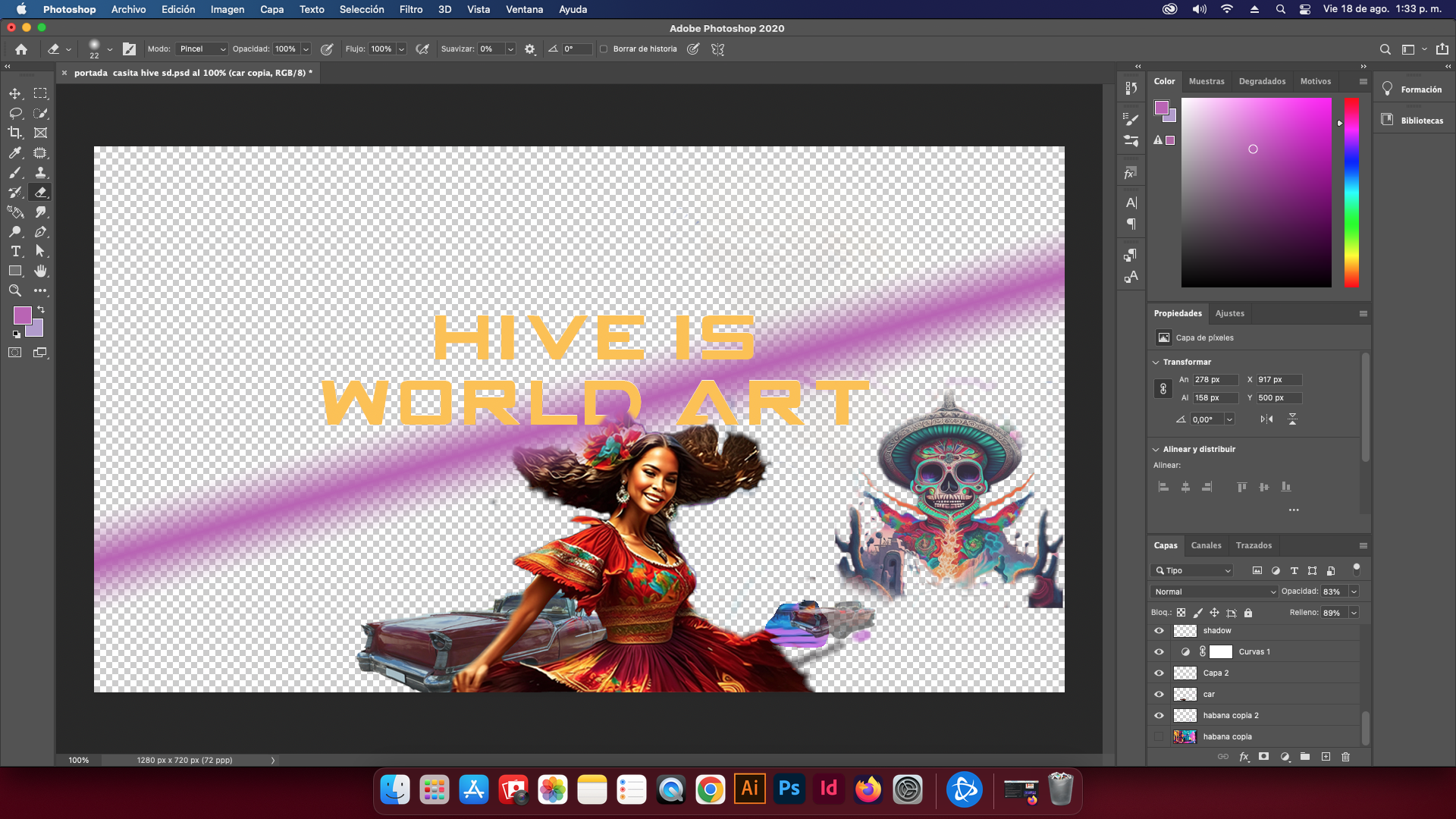Add layer style fx icon
This screenshot has height=819, width=1456.
[x=1244, y=757]
